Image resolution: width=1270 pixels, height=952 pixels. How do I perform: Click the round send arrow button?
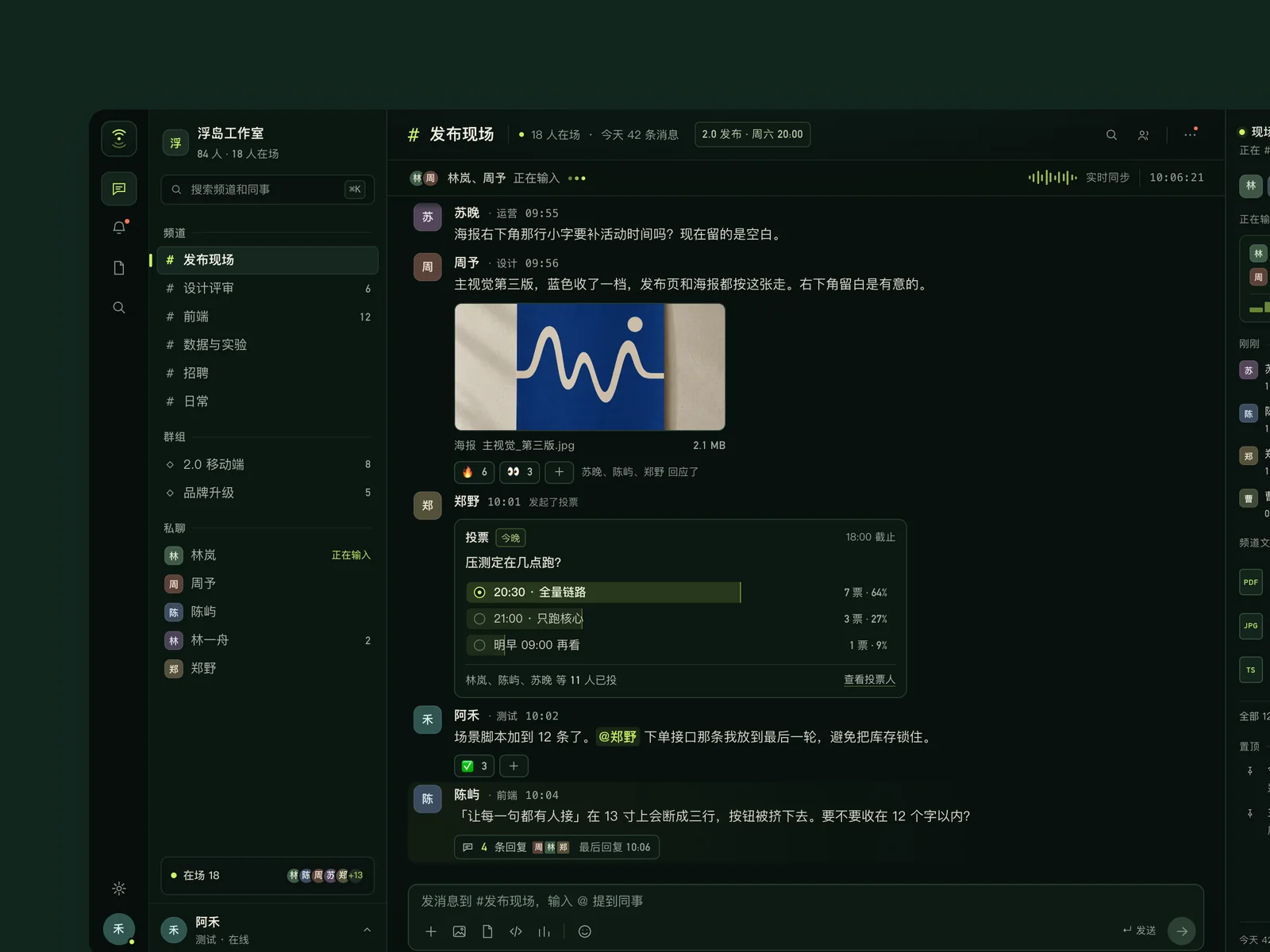pyautogui.click(x=1182, y=931)
